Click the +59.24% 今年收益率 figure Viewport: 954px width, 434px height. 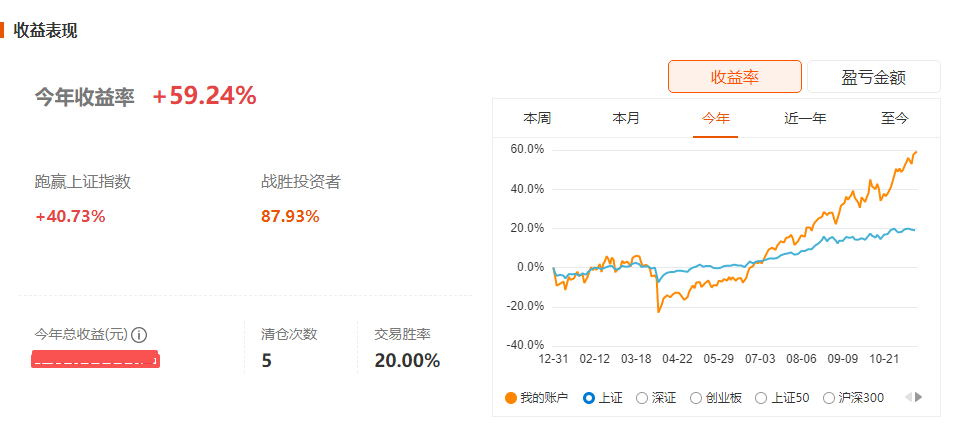[x=205, y=96]
